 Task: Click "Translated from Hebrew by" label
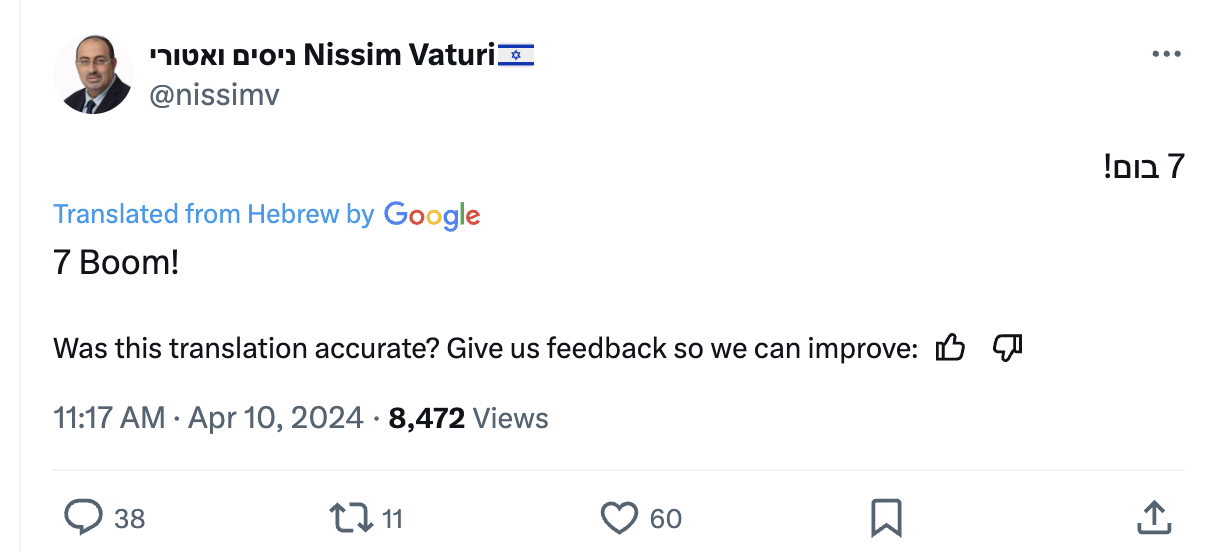[213, 214]
